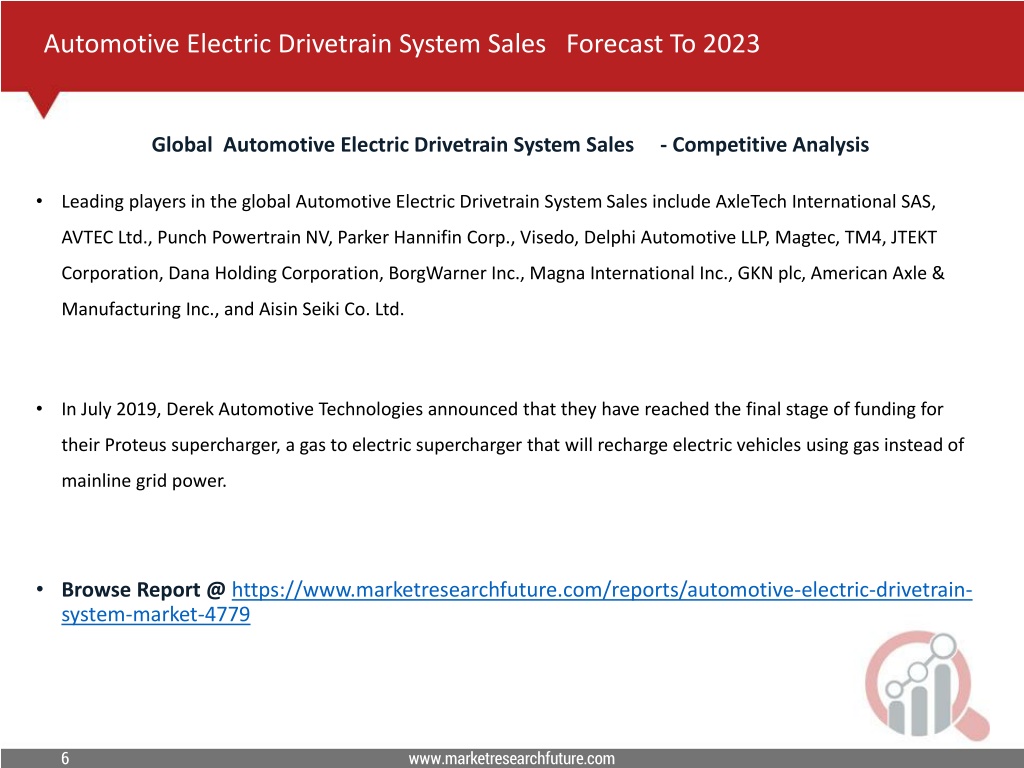Click slide page number 6

(x=65, y=758)
